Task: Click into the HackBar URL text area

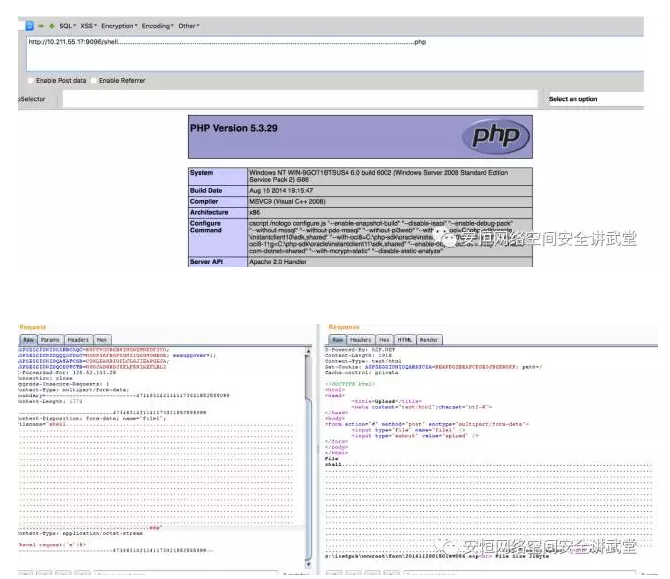Action: pos(335,53)
